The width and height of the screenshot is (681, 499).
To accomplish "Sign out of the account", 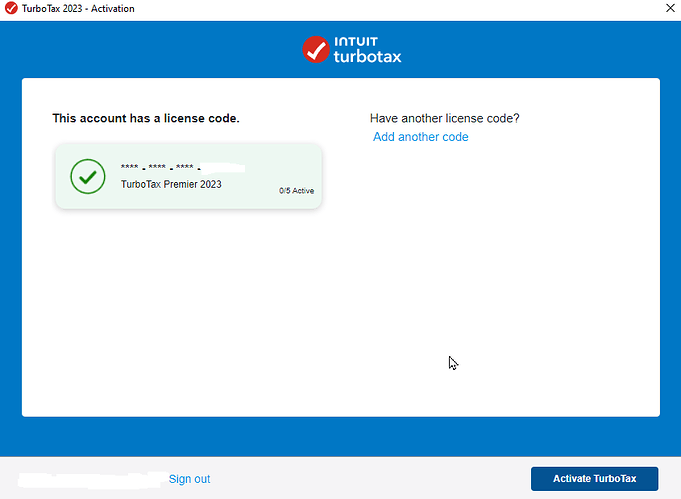I will [189, 479].
